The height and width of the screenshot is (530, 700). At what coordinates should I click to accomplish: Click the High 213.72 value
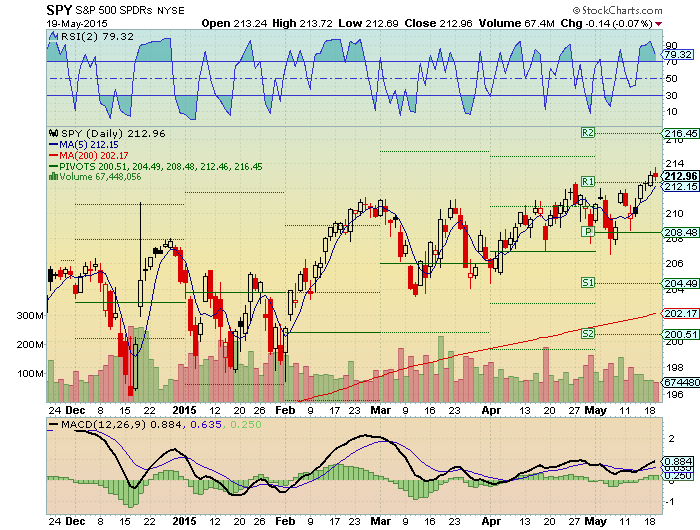tap(302, 24)
